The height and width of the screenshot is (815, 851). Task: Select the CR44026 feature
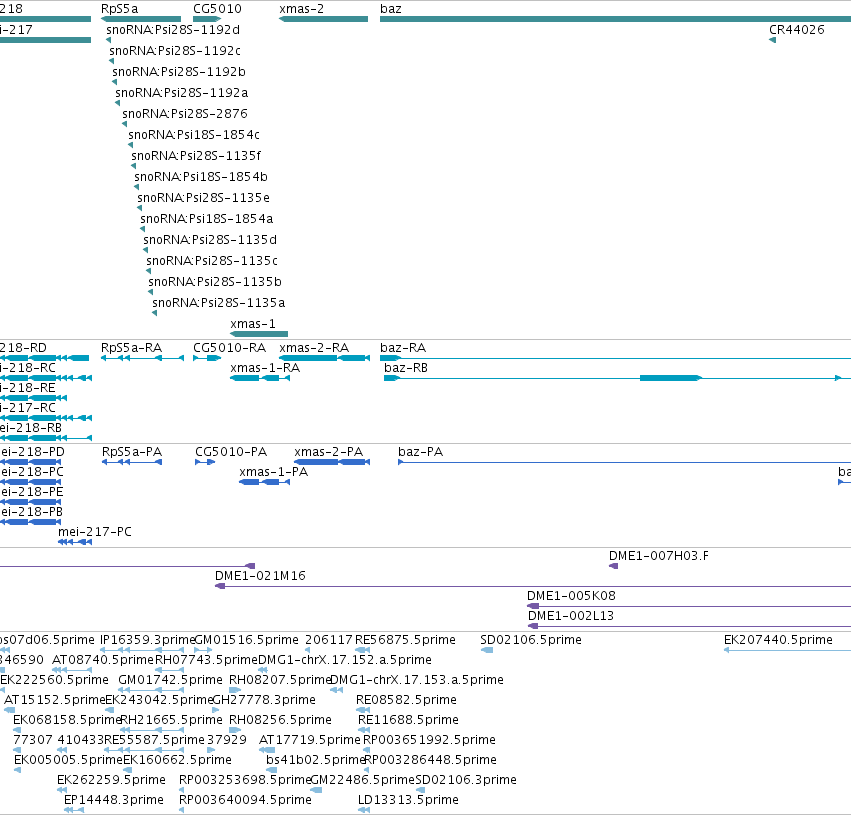click(772, 40)
